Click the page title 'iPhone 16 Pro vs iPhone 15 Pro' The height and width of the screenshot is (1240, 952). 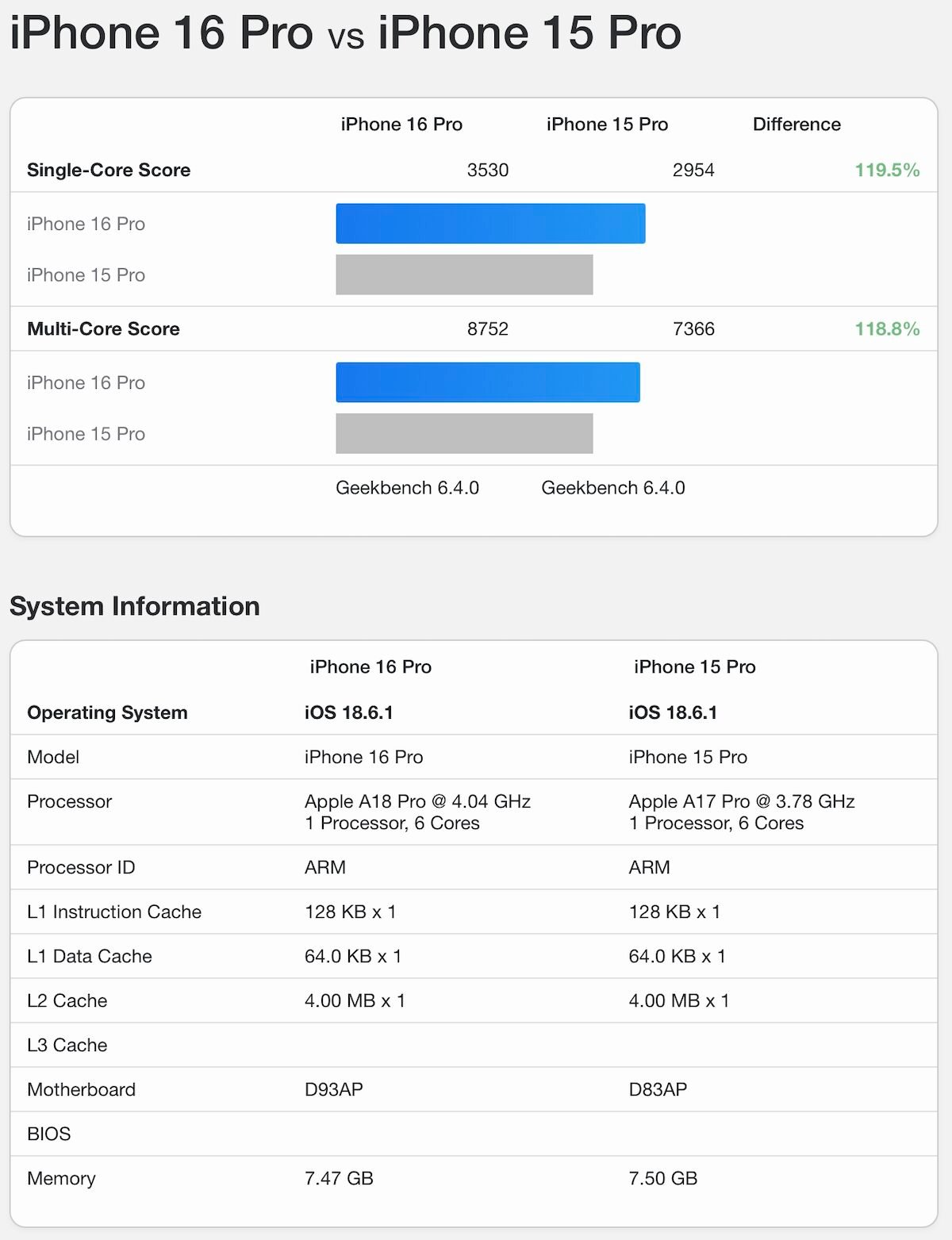(x=345, y=33)
